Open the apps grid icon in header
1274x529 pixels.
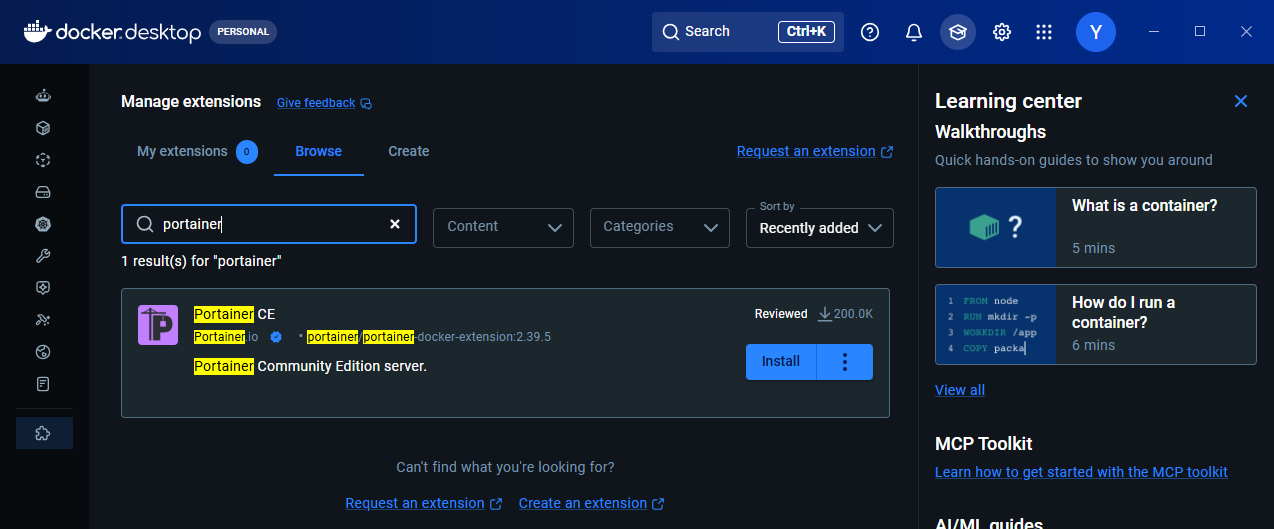(1044, 32)
